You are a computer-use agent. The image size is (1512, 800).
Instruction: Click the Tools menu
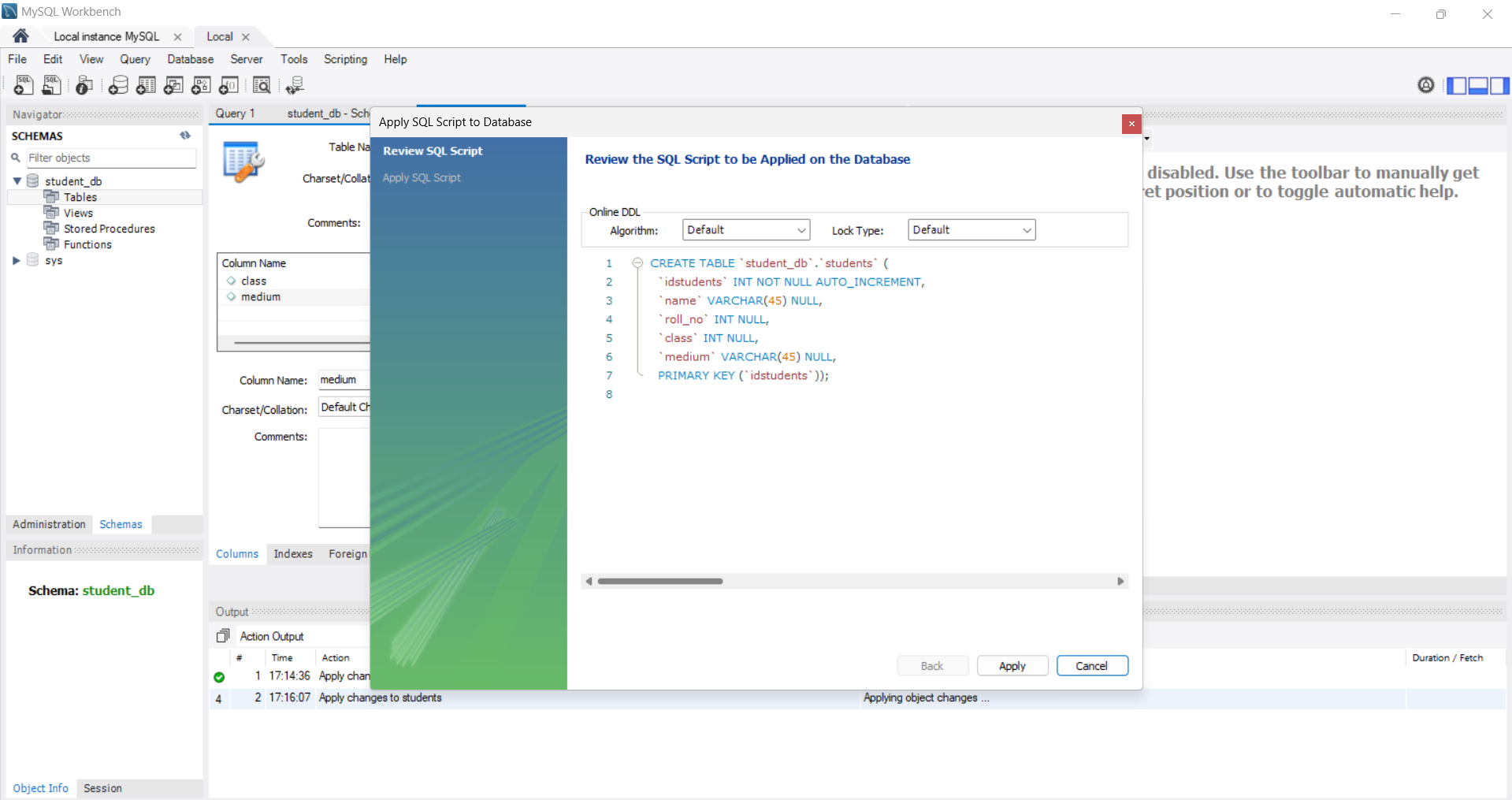pos(294,59)
